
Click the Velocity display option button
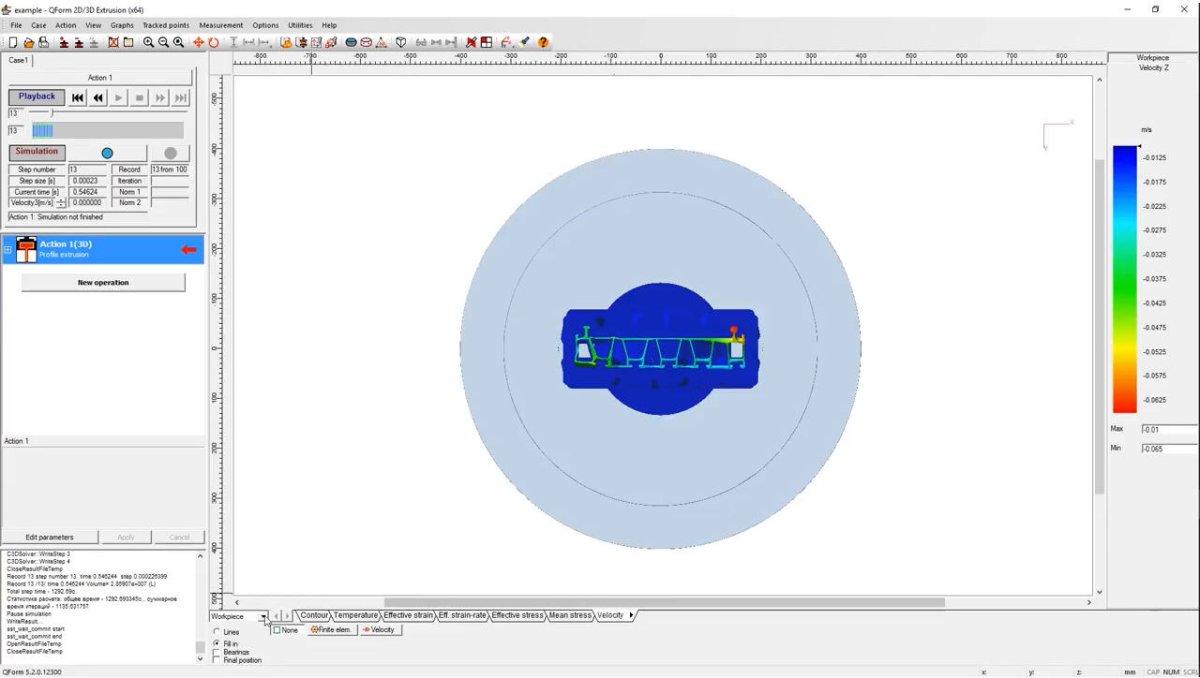(381, 630)
